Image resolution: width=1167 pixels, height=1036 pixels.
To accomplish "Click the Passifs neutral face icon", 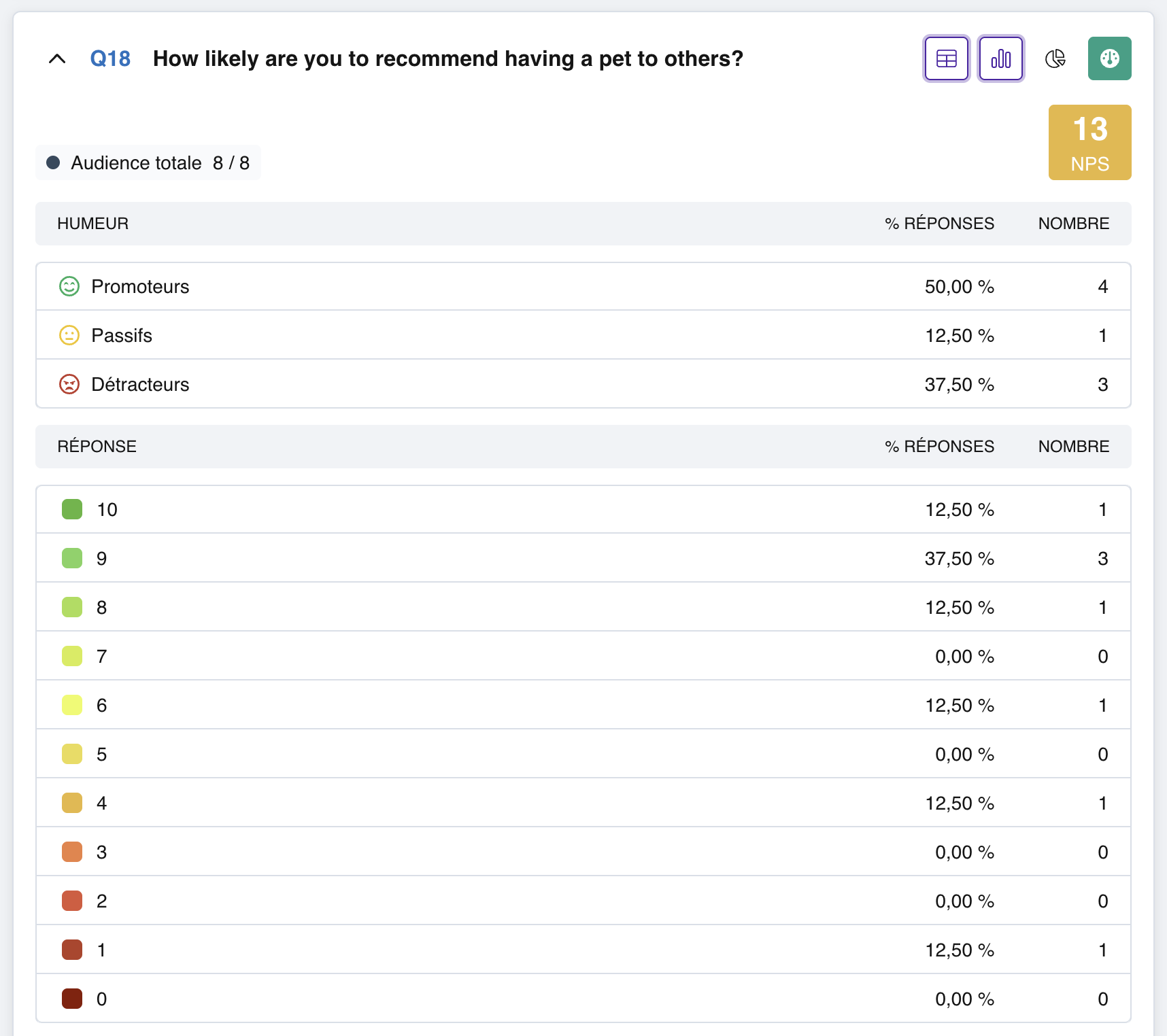I will 69,335.
